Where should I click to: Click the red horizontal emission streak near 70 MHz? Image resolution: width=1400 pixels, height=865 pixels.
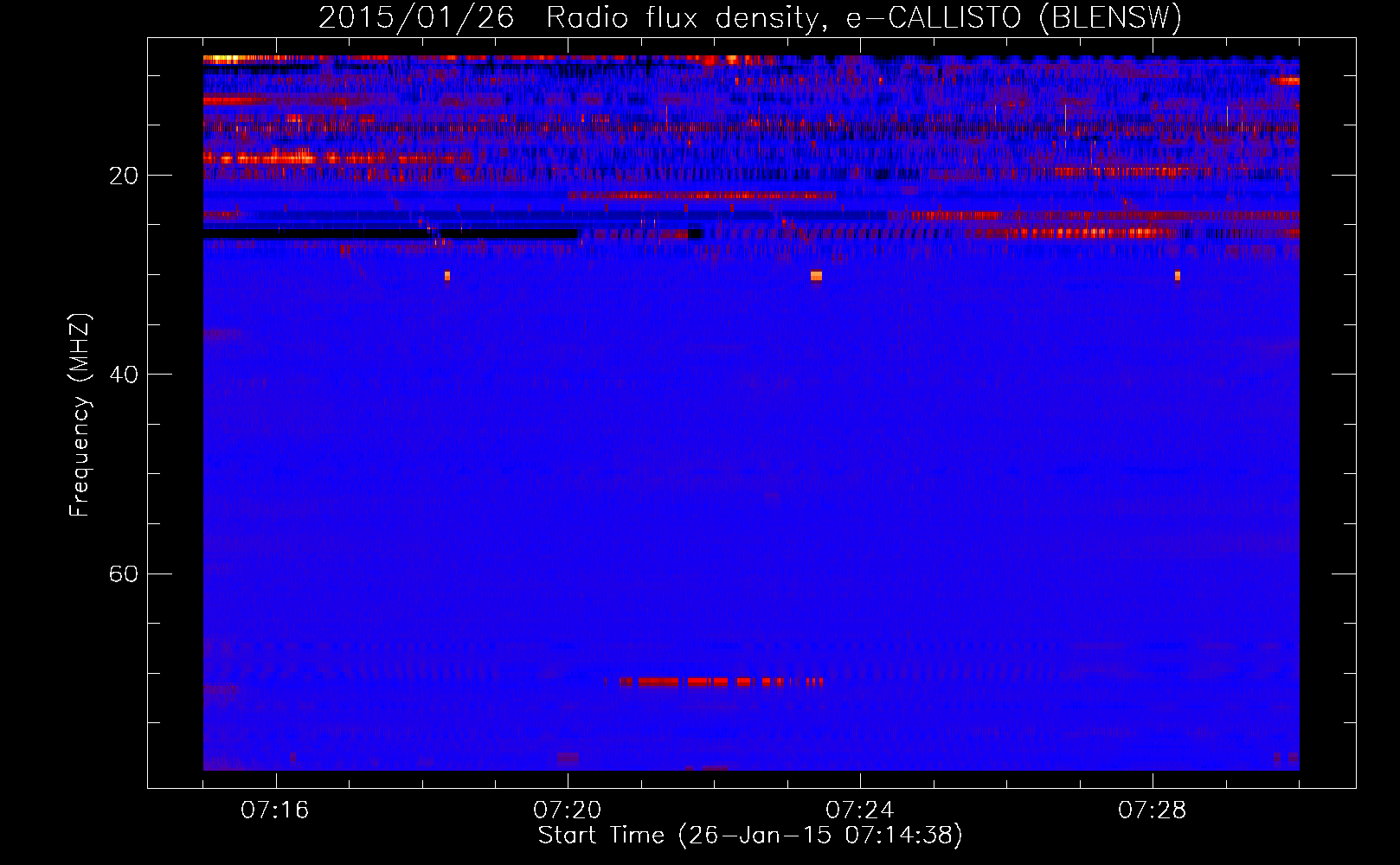pos(713,682)
